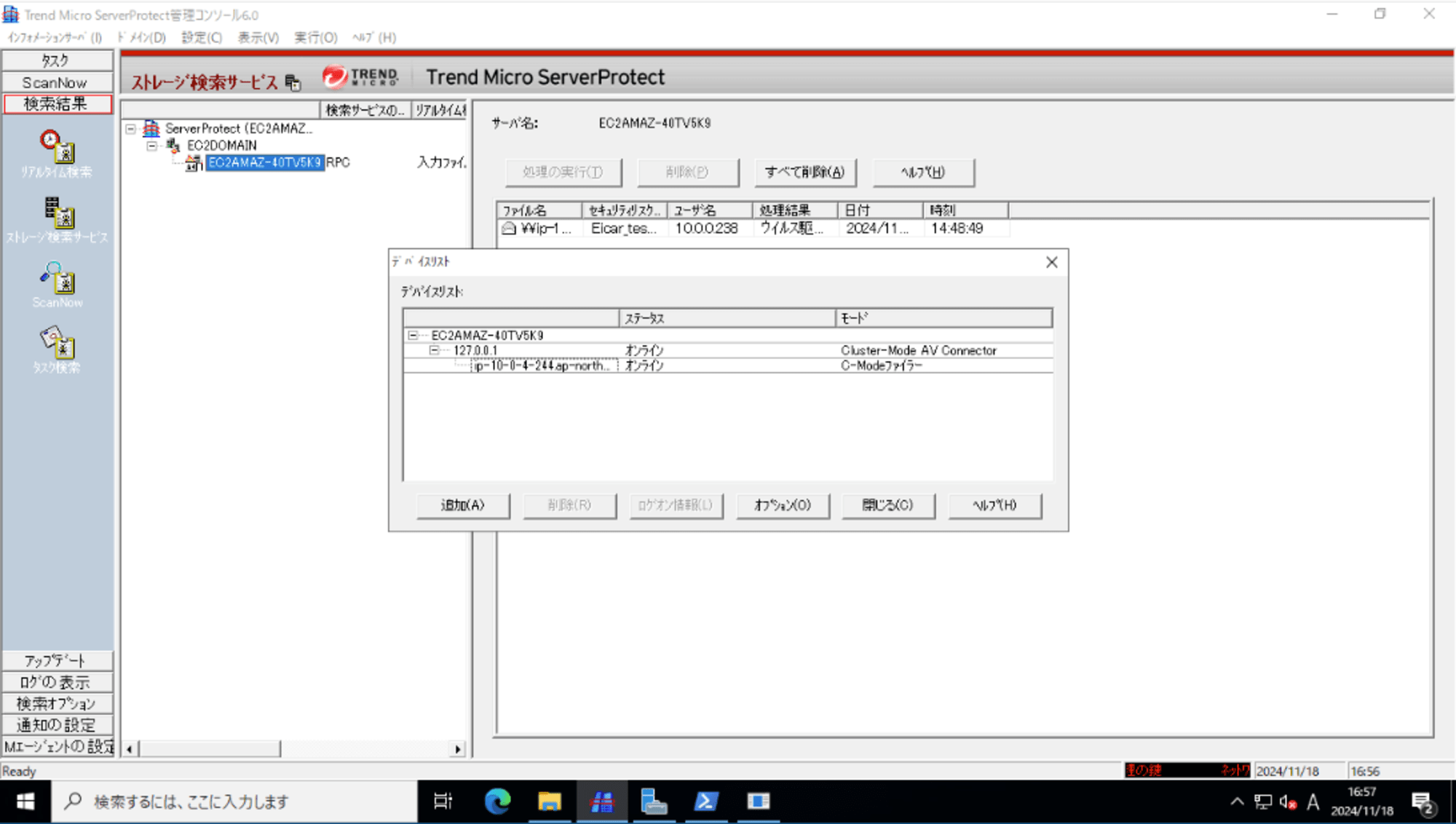This screenshot has width=1456, height=824.
Task: Click the EC2DOMAIN domain icon
Action: (173, 146)
